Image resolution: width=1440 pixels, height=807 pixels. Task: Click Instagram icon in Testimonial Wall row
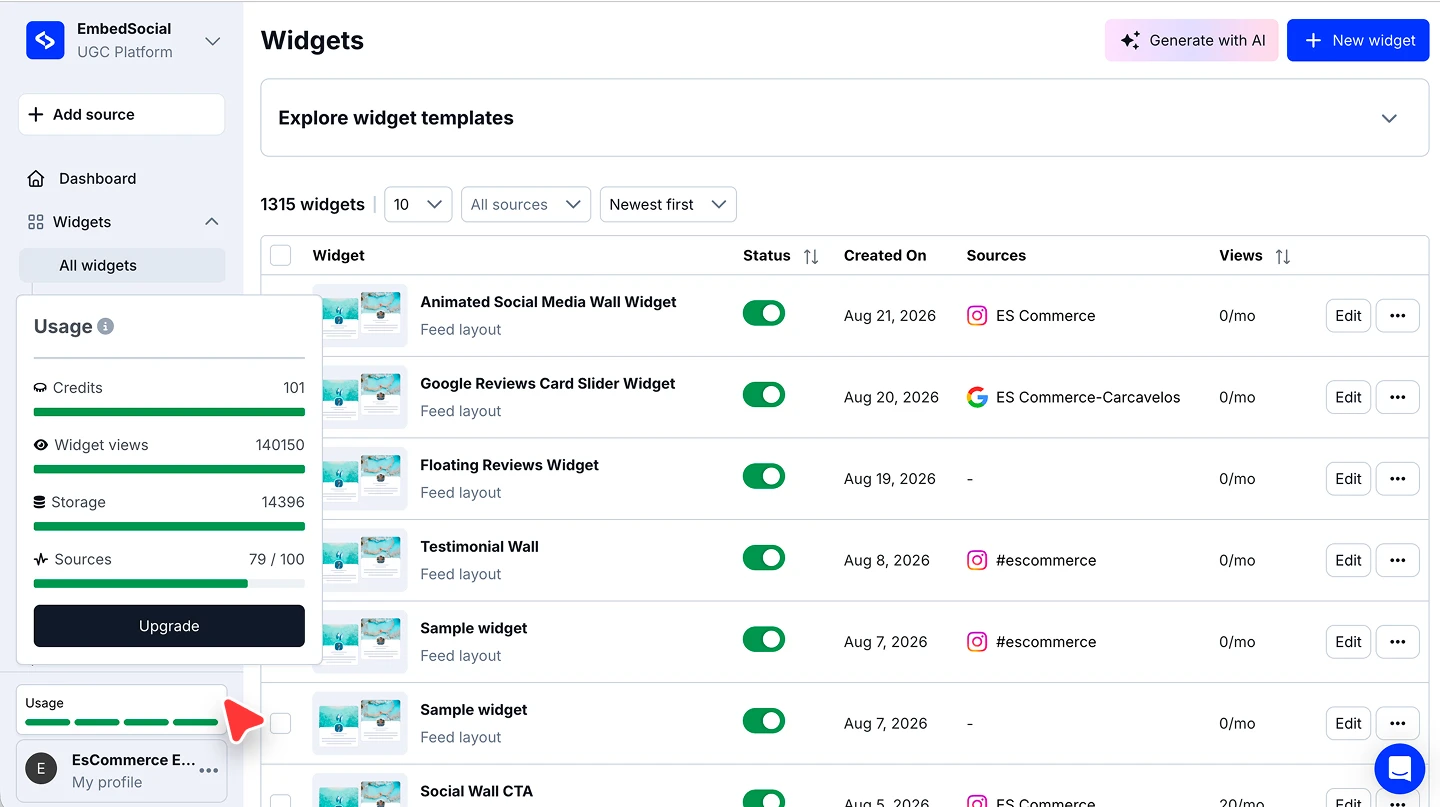click(x=977, y=560)
